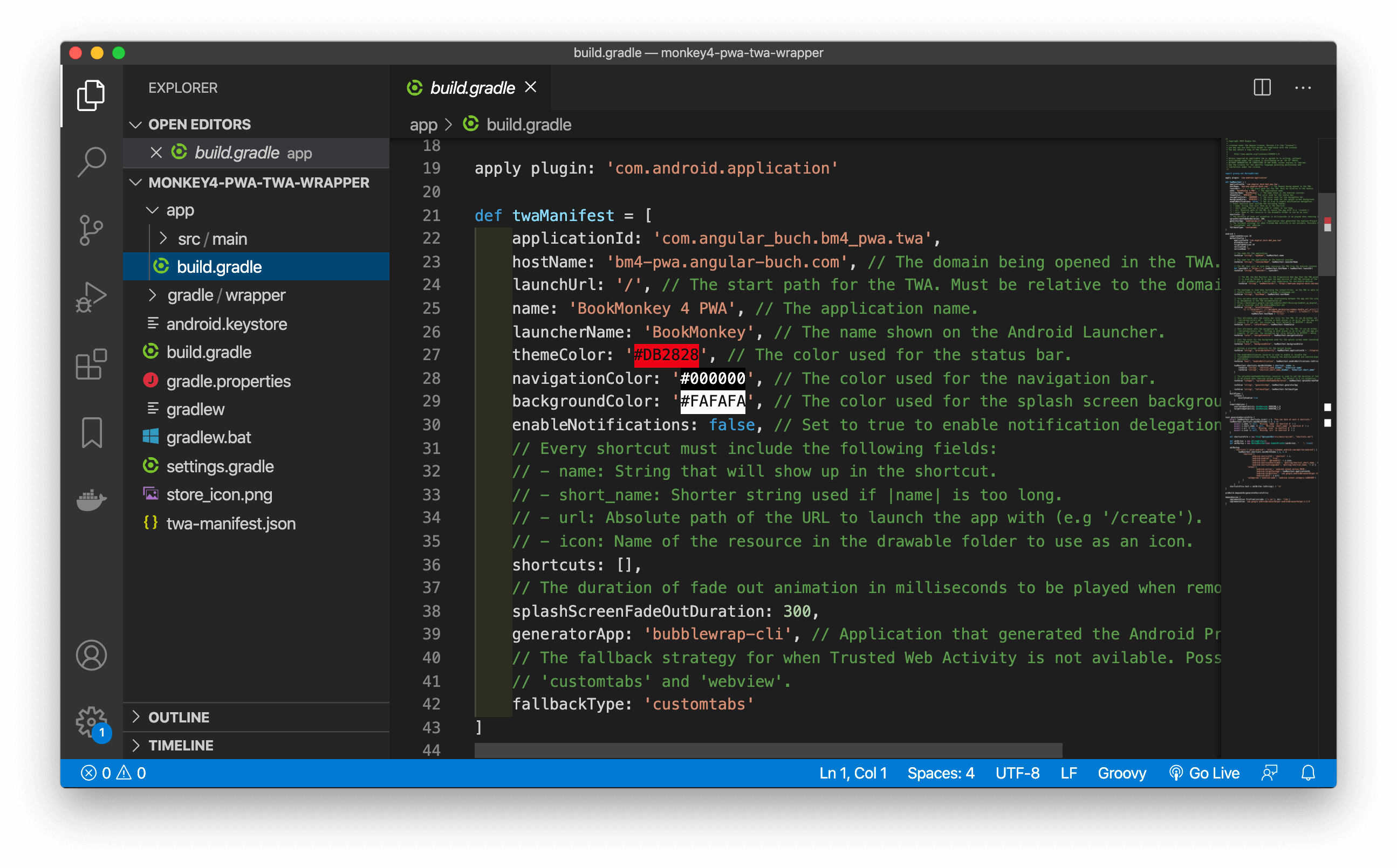The height and width of the screenshot is (868, 1397).
Task: Click the Go Live status bar button
Action: tap(1204, 773)
